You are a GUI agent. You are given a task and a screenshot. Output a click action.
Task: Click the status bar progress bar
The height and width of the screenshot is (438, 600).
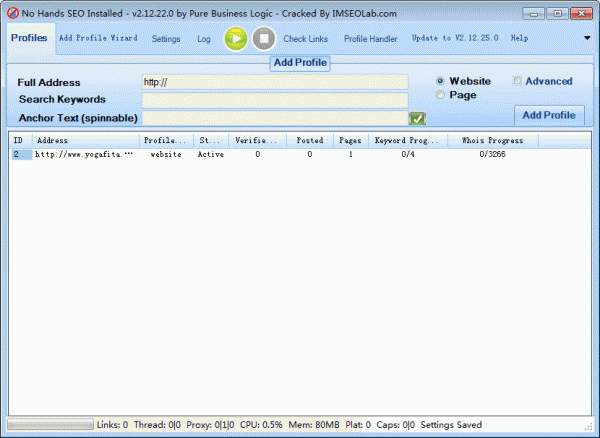coord(50,424)
